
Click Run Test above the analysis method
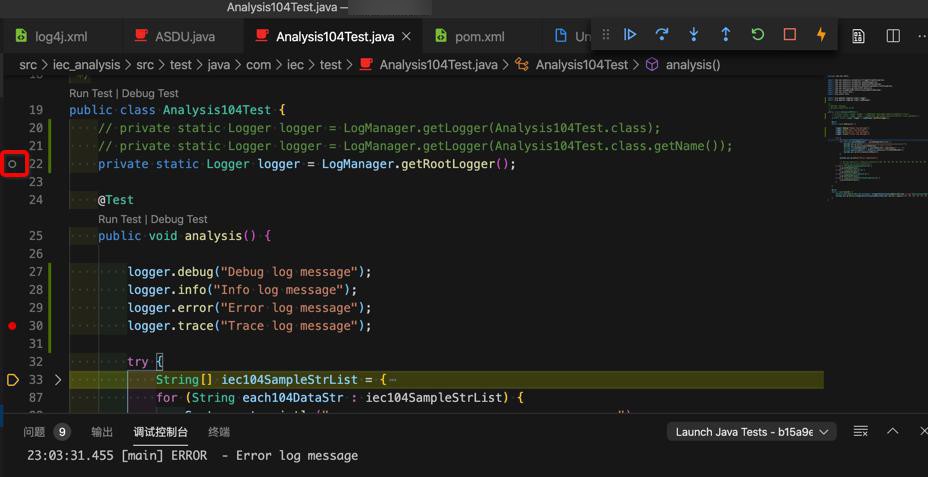[x=120, y=219]
